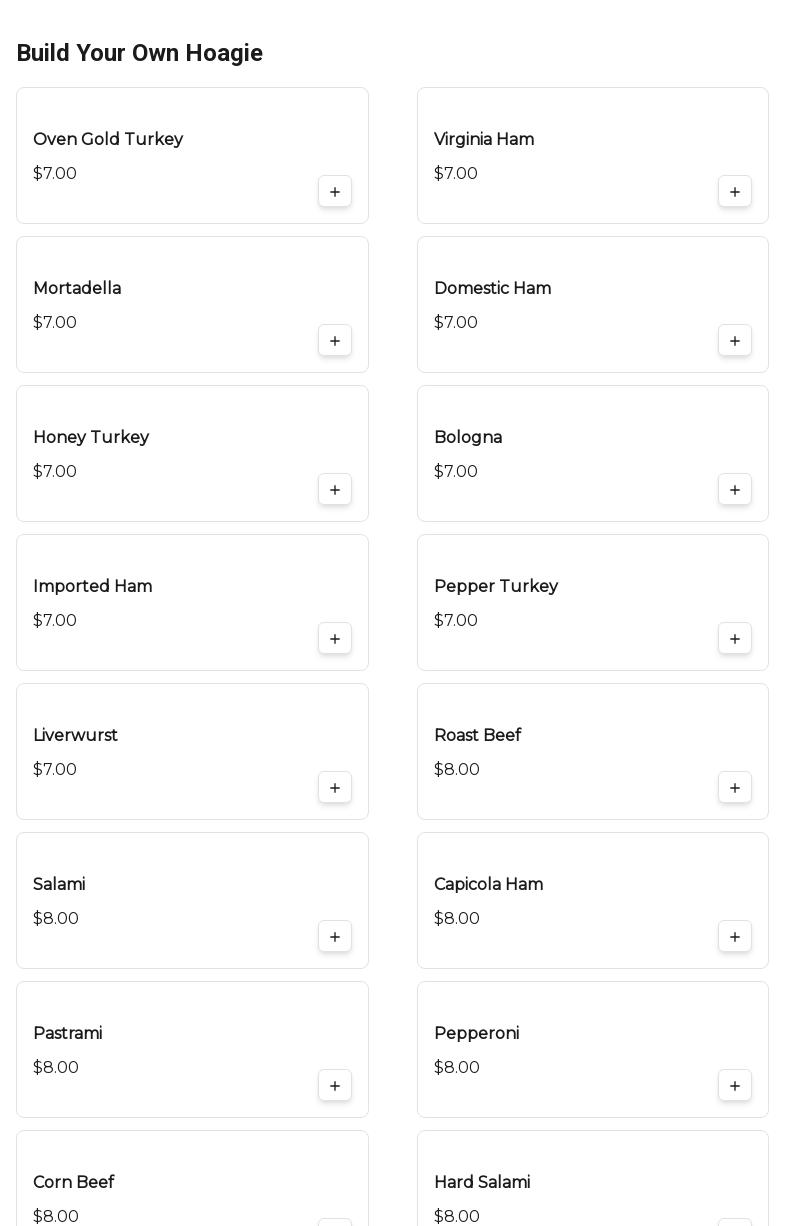
Task: Click the Build Your Own Hoagie heading
Action: click(139, 53)
